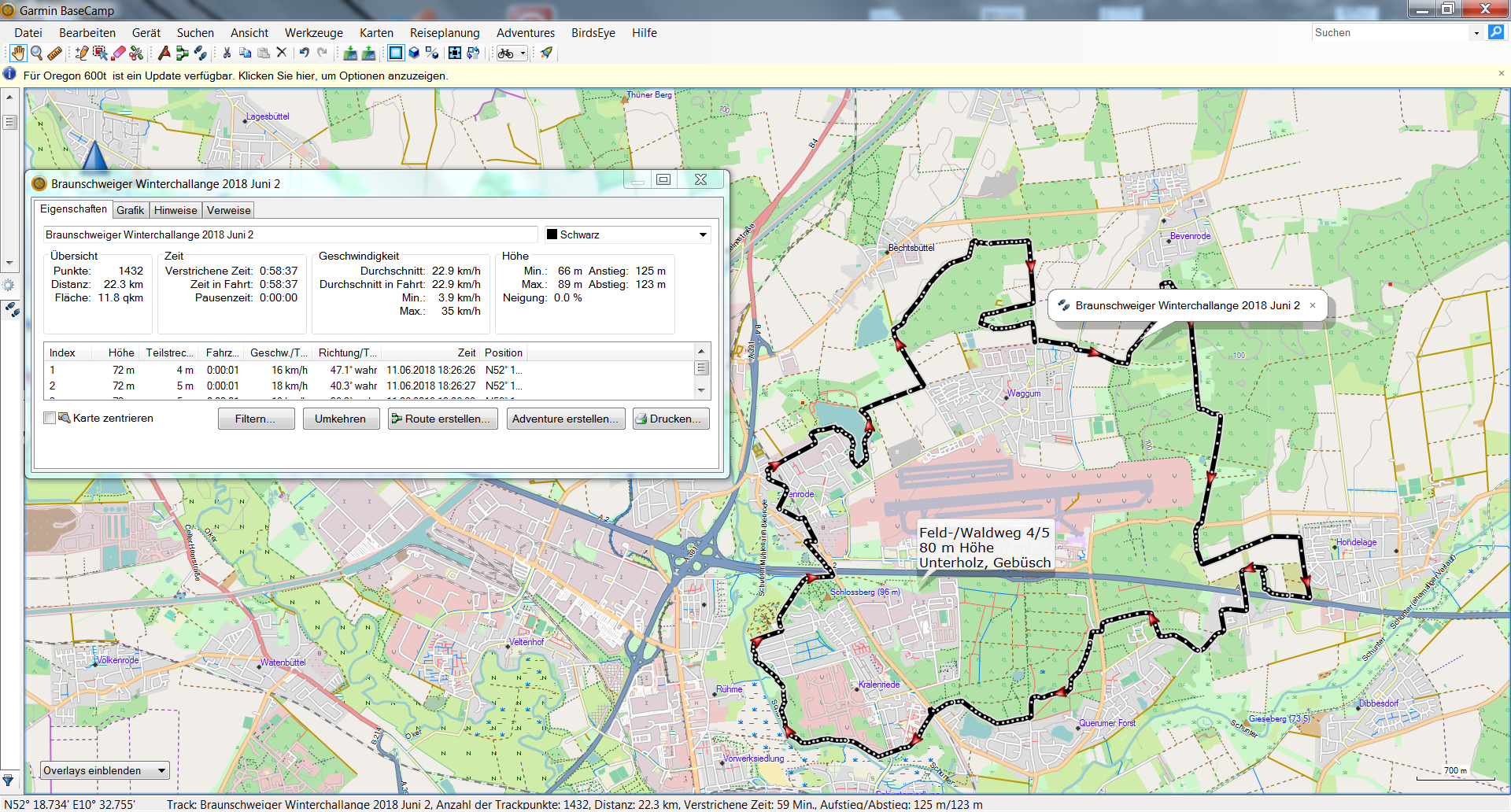Open the Reiseplanung menu
The width and height of the screenshot is (1511, 812).
[x=445, y=33]
